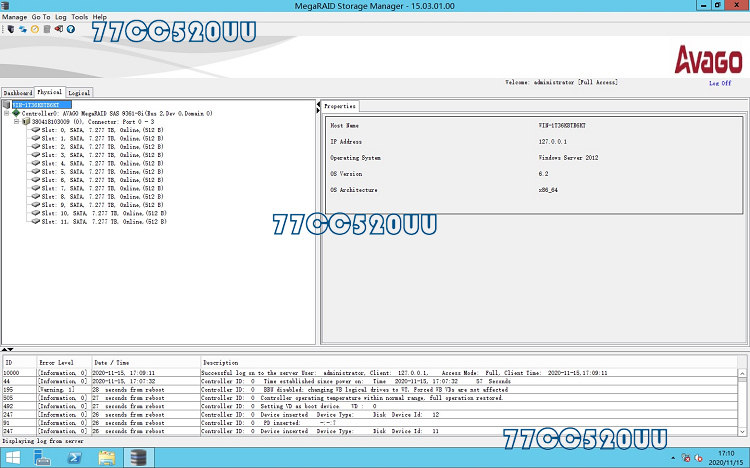Select the Warning log row ID 195
Image resolution: width=750 pixels, height=468 pixels.
tap(370, 390)
